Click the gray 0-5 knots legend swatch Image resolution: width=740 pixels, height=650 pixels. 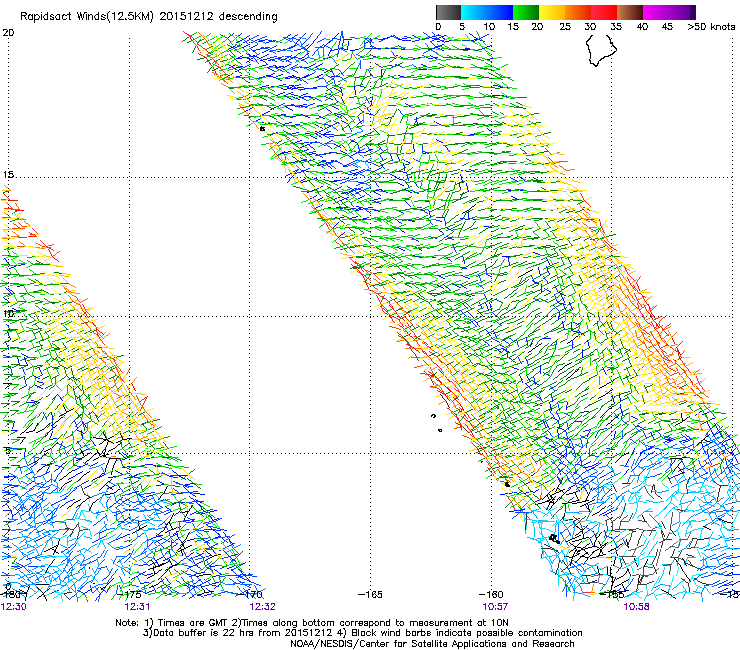(448, 12)
